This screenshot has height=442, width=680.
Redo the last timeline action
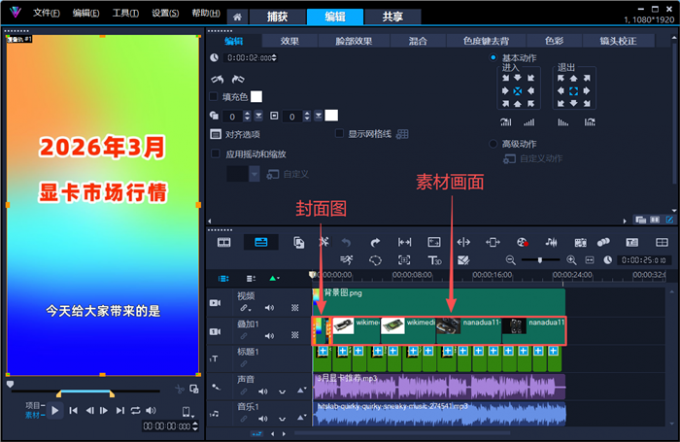375,242
